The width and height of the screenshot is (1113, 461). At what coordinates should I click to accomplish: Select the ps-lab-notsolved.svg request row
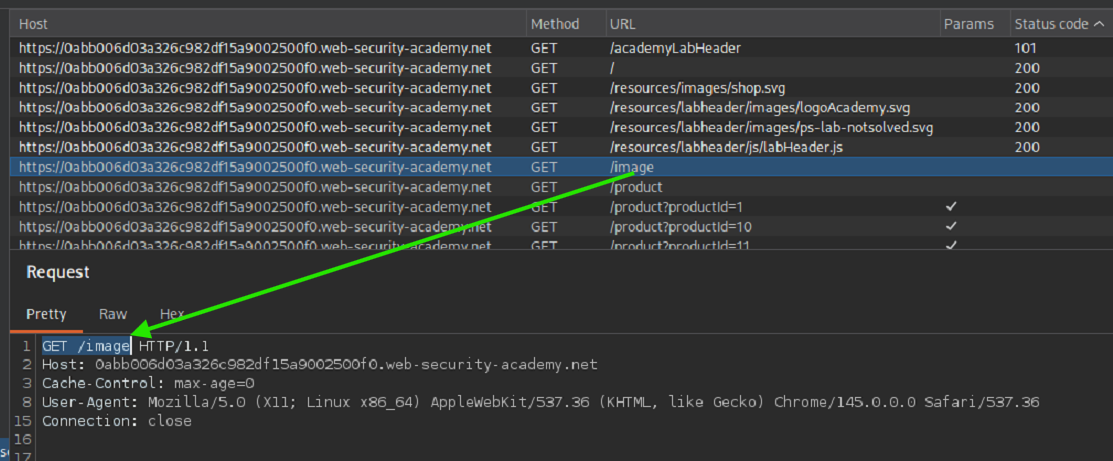pos(771,128)
